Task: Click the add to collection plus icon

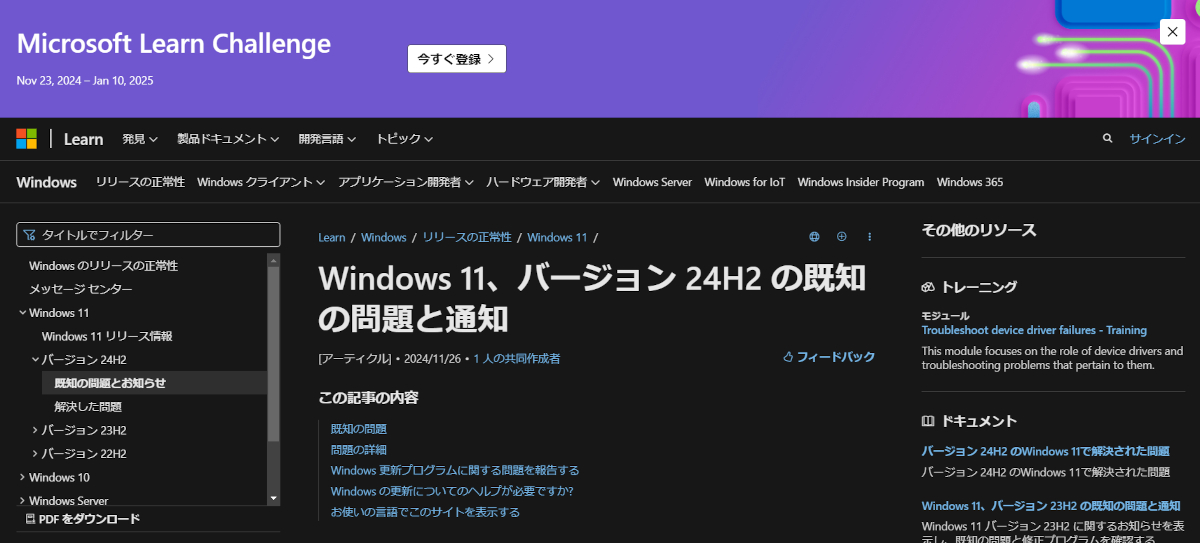Action: 841,237
